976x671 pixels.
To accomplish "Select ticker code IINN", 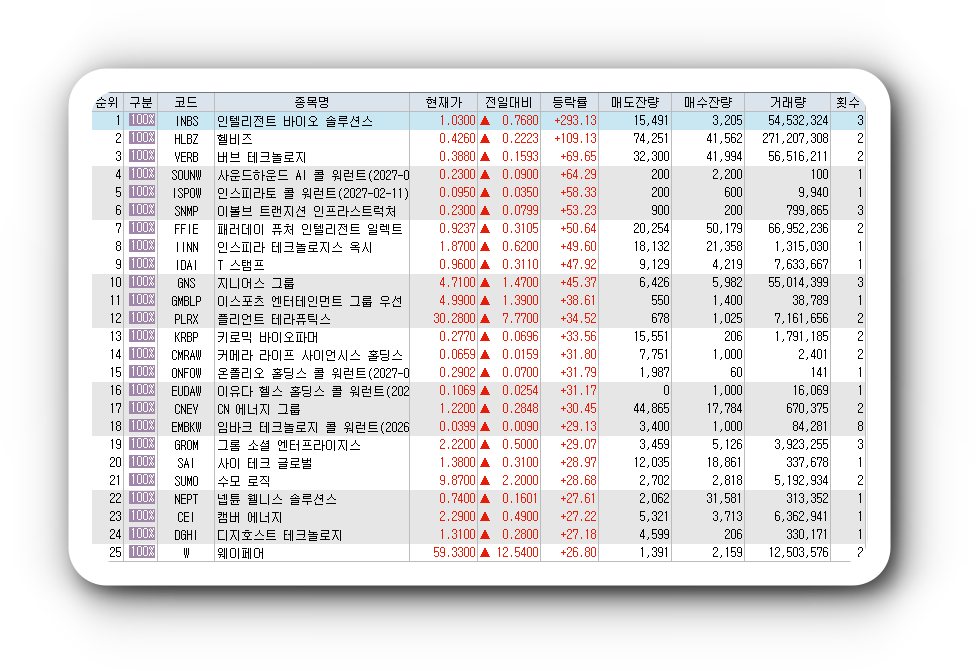I will point(186,247).
